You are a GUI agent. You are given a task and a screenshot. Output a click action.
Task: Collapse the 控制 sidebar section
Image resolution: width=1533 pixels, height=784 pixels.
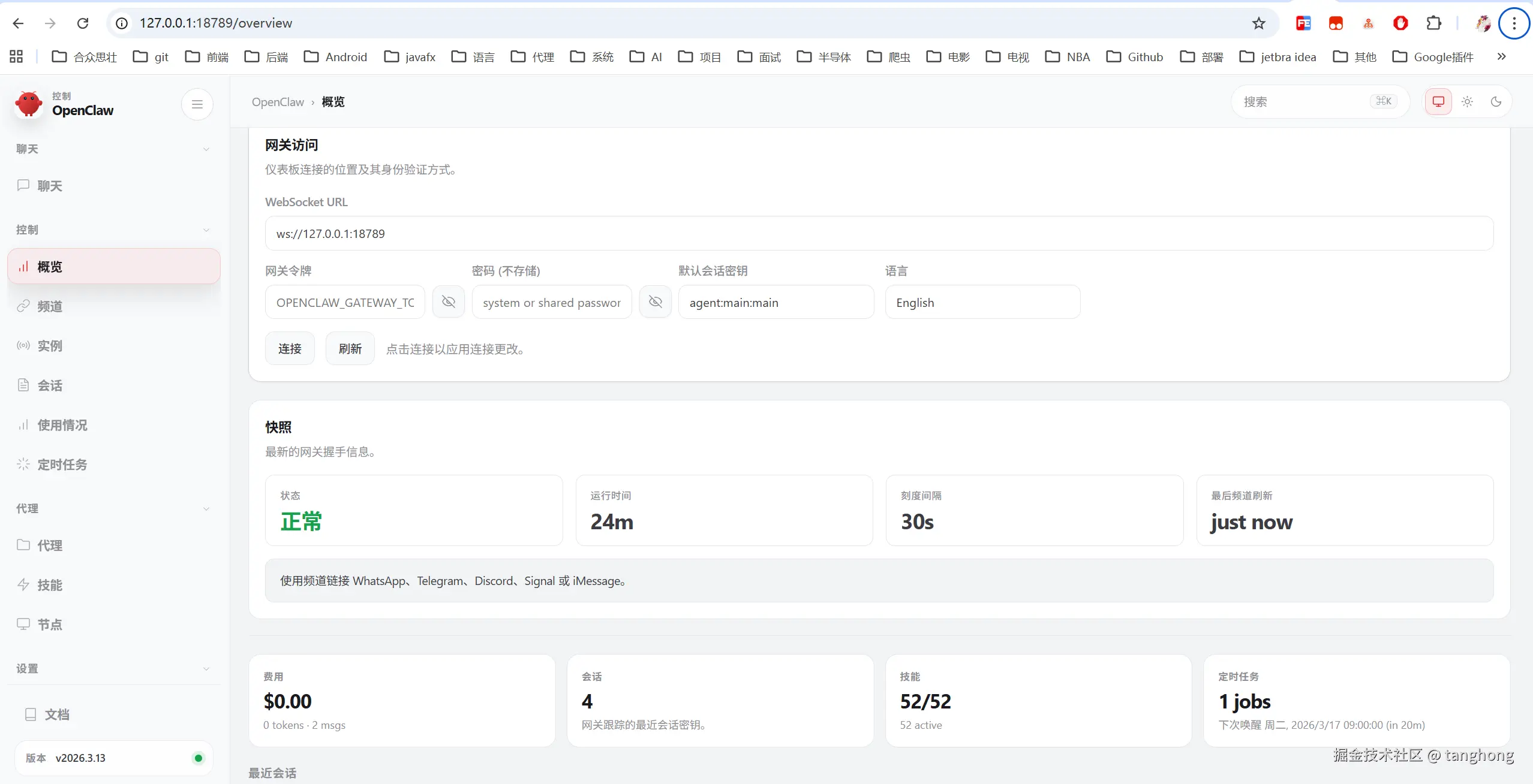click(x=206, y=230)
